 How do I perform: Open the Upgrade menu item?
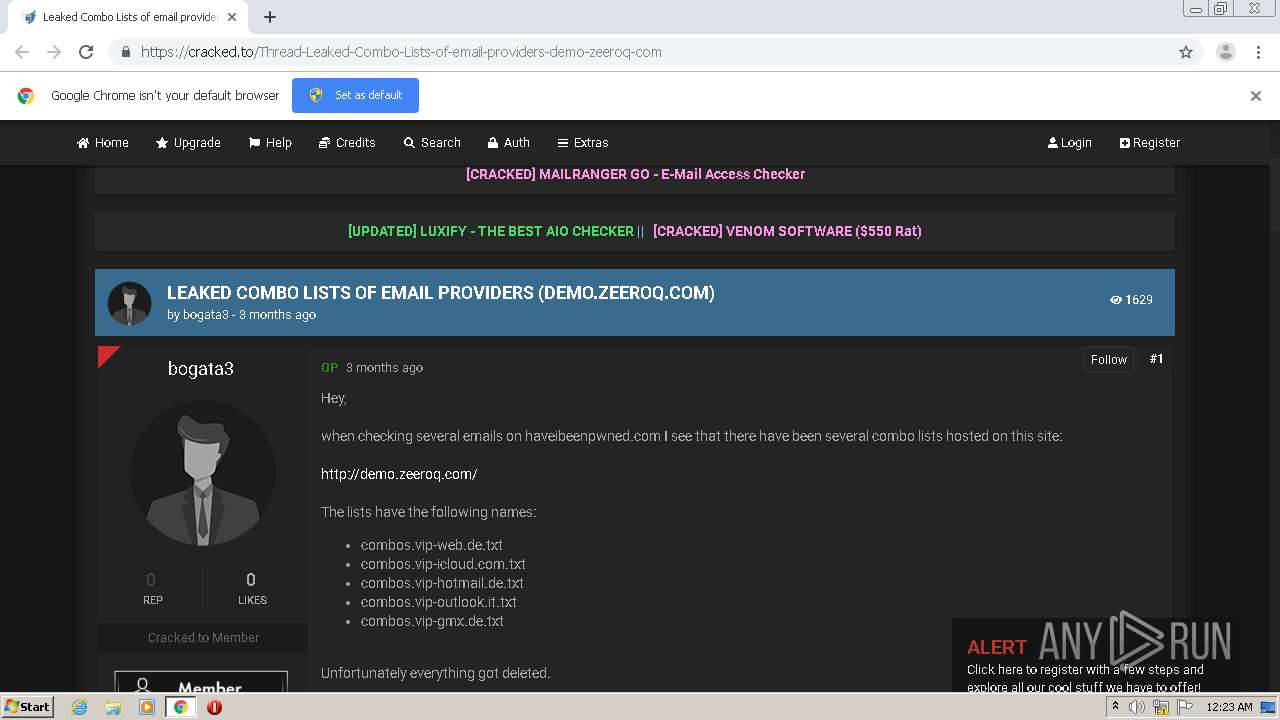pyautogui.click(x=188, y=143)
